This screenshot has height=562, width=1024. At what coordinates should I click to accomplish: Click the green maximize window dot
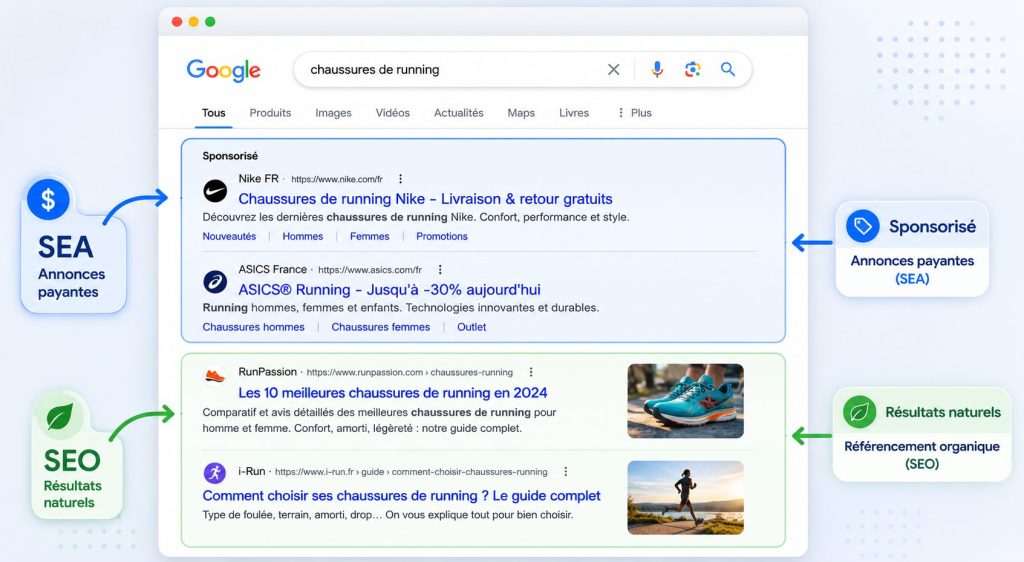[x=210, y=22]
